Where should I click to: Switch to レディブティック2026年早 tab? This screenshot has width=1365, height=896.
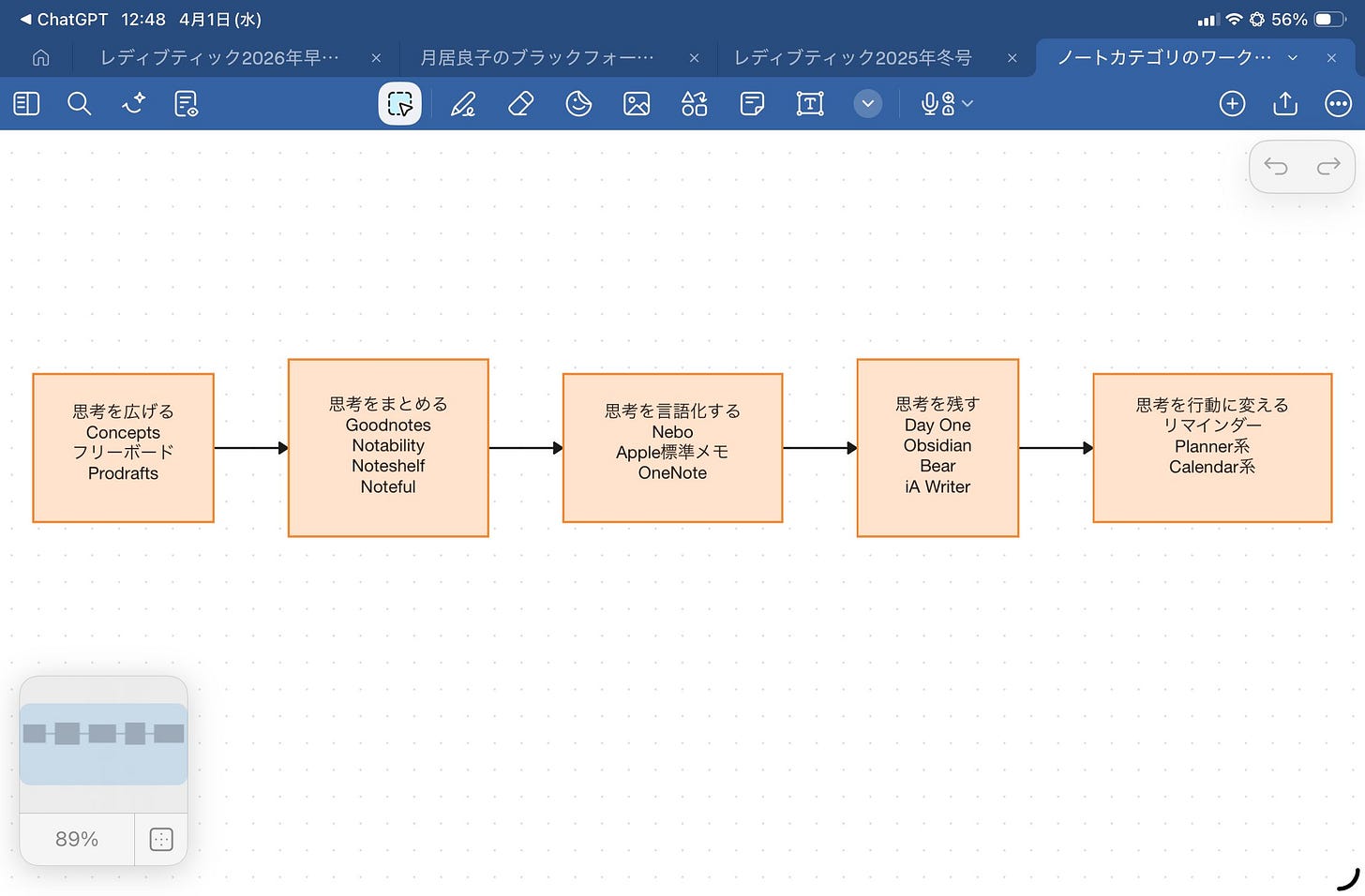pos(219,58)
